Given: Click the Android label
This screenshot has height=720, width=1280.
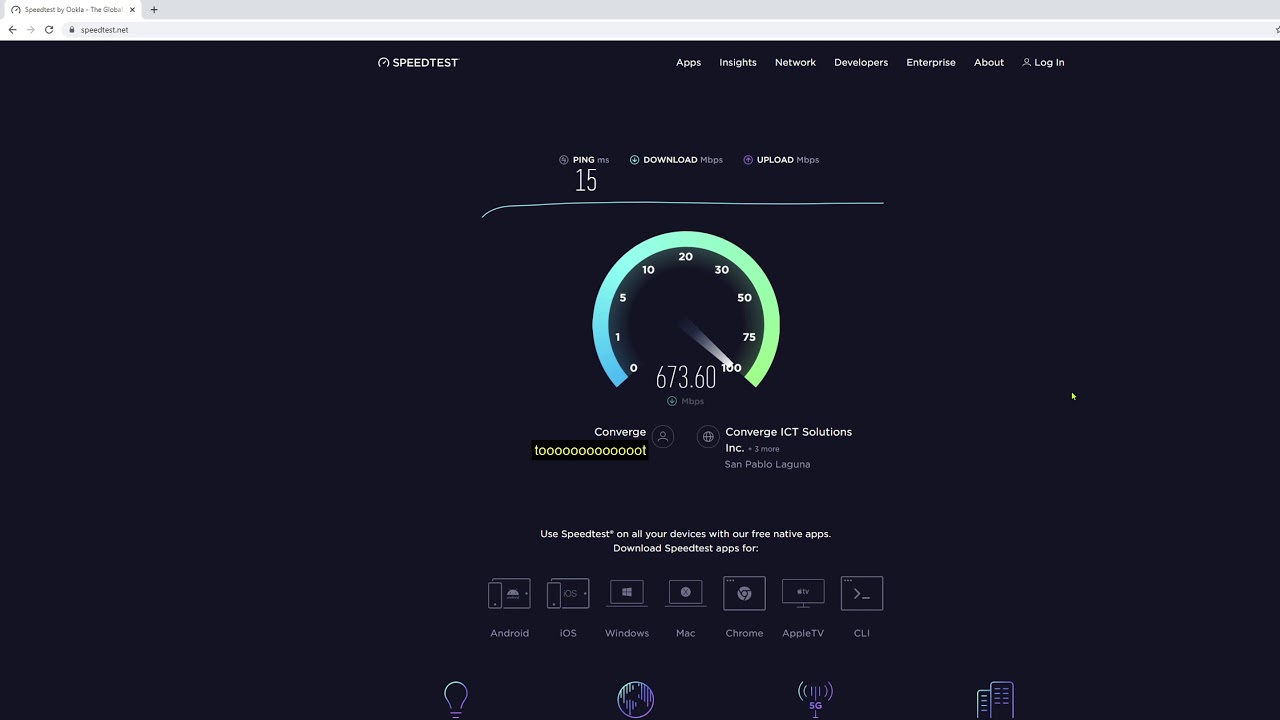Looking at the screenshot, I should (x=509, y=633).
